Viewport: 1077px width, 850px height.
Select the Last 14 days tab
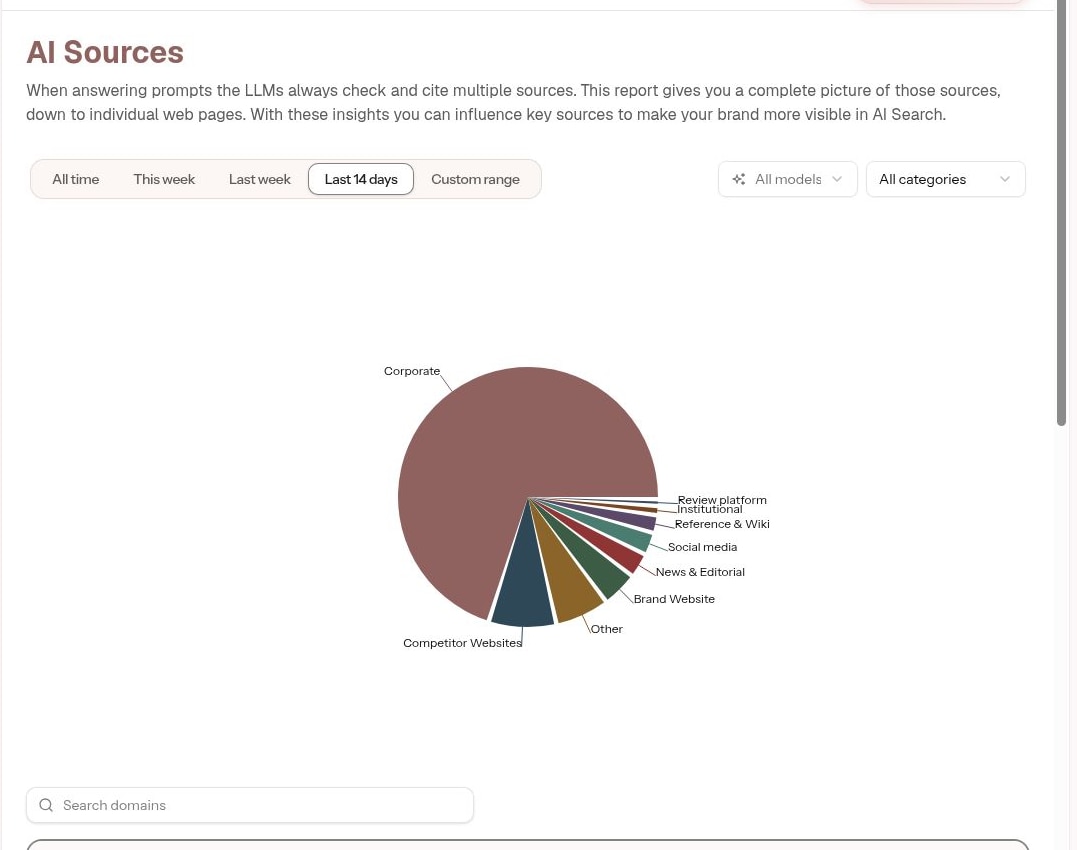[x=361, y=179]
